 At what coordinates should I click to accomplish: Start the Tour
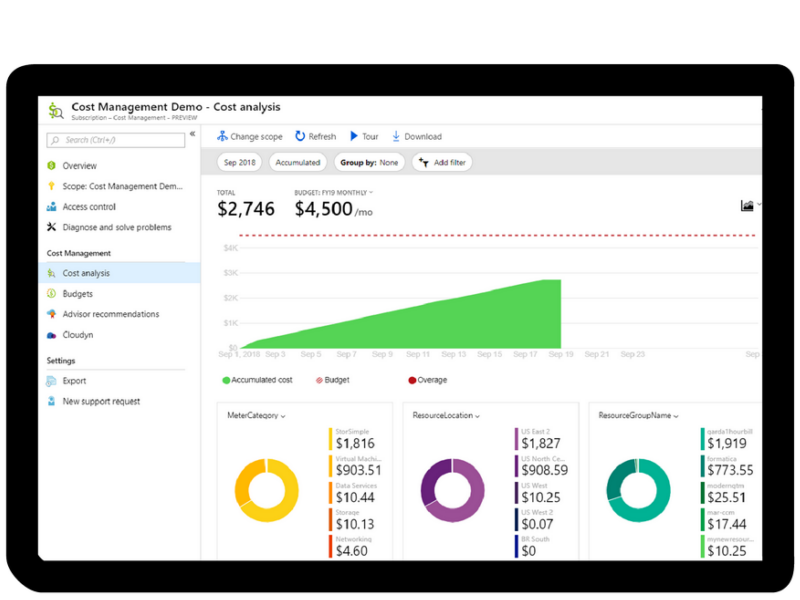tap(364, 136)
